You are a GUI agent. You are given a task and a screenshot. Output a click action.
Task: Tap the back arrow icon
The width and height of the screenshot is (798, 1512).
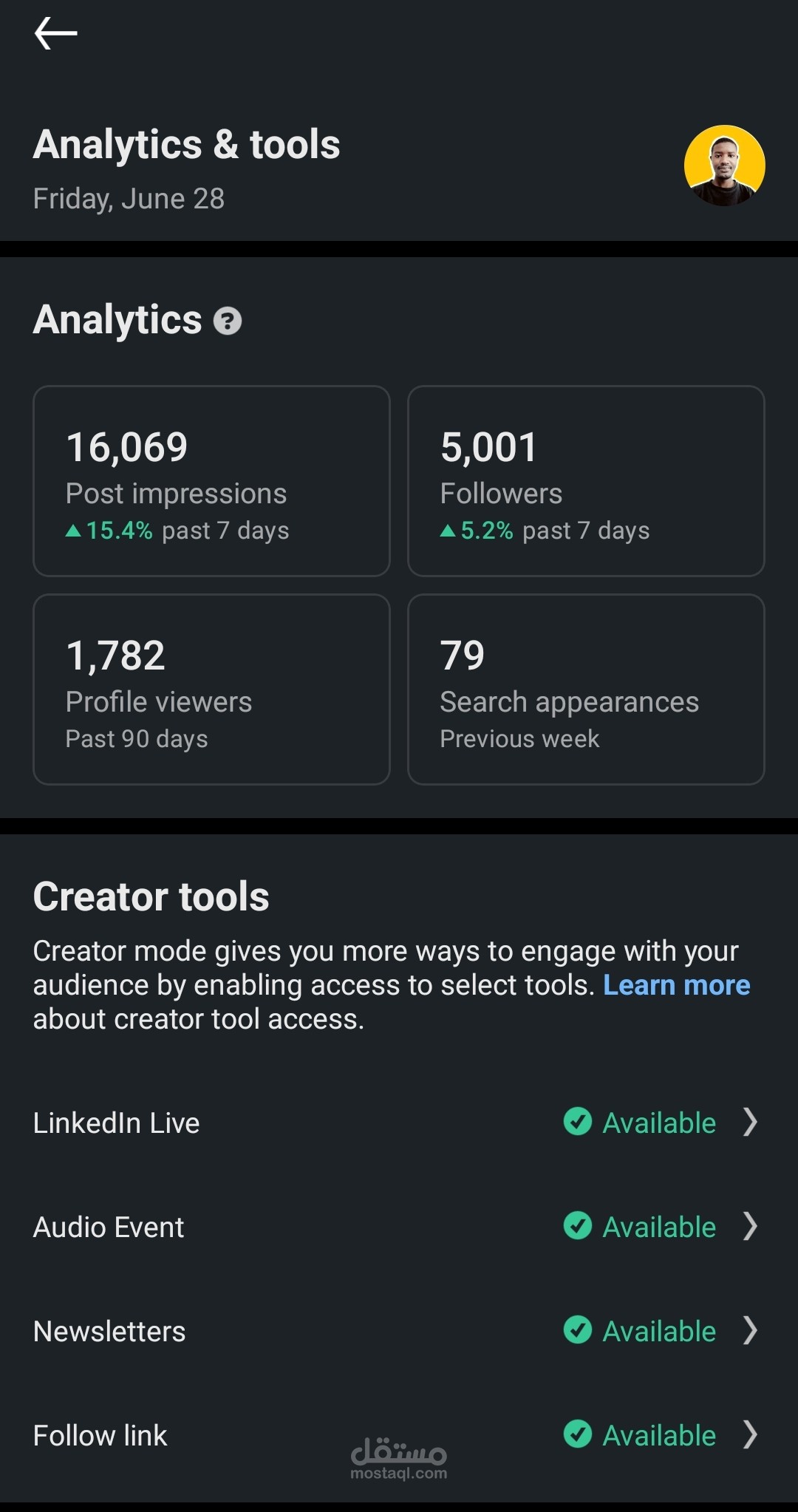point(55,33)
